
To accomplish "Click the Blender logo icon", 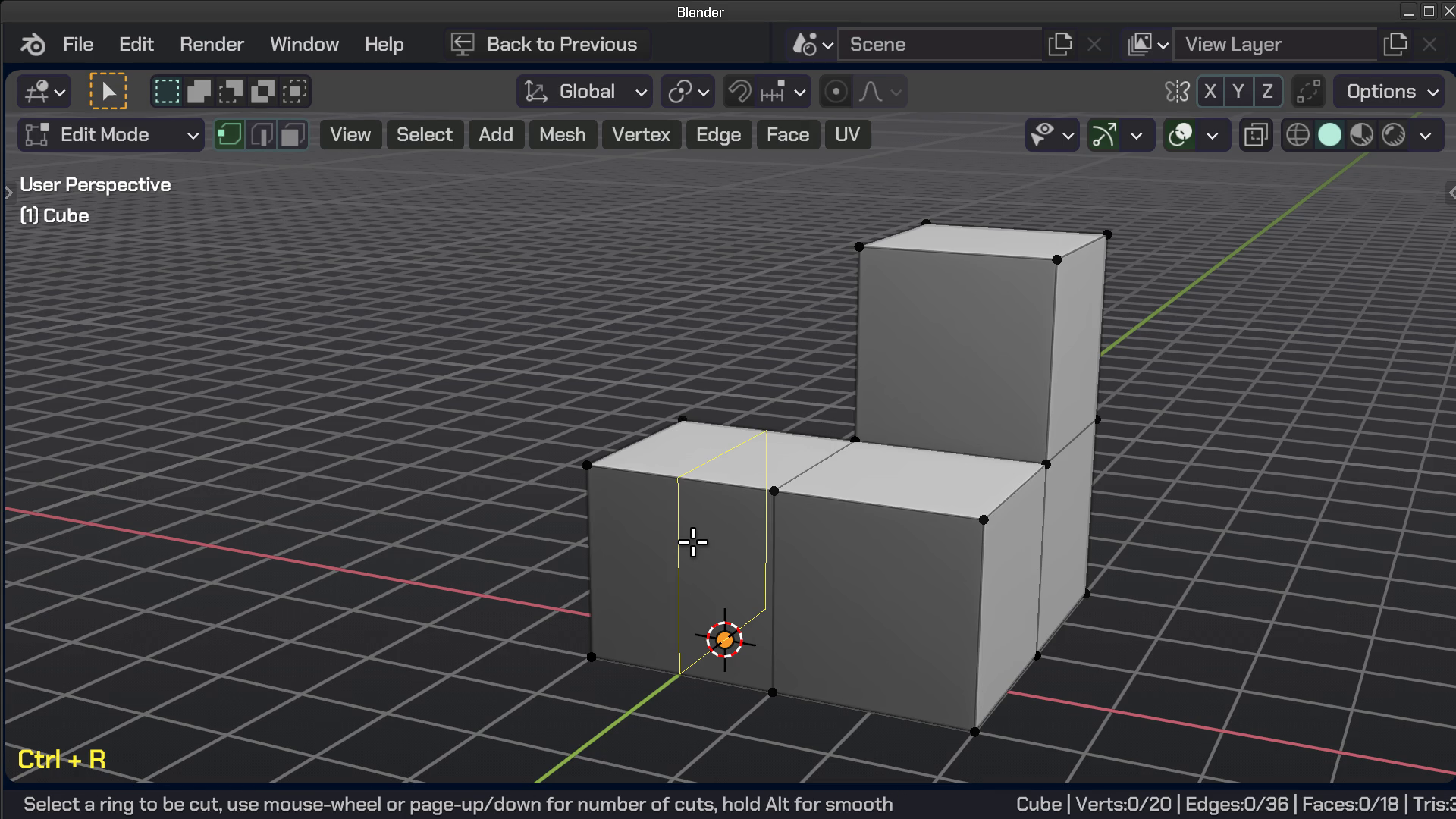I will point(33,44).
